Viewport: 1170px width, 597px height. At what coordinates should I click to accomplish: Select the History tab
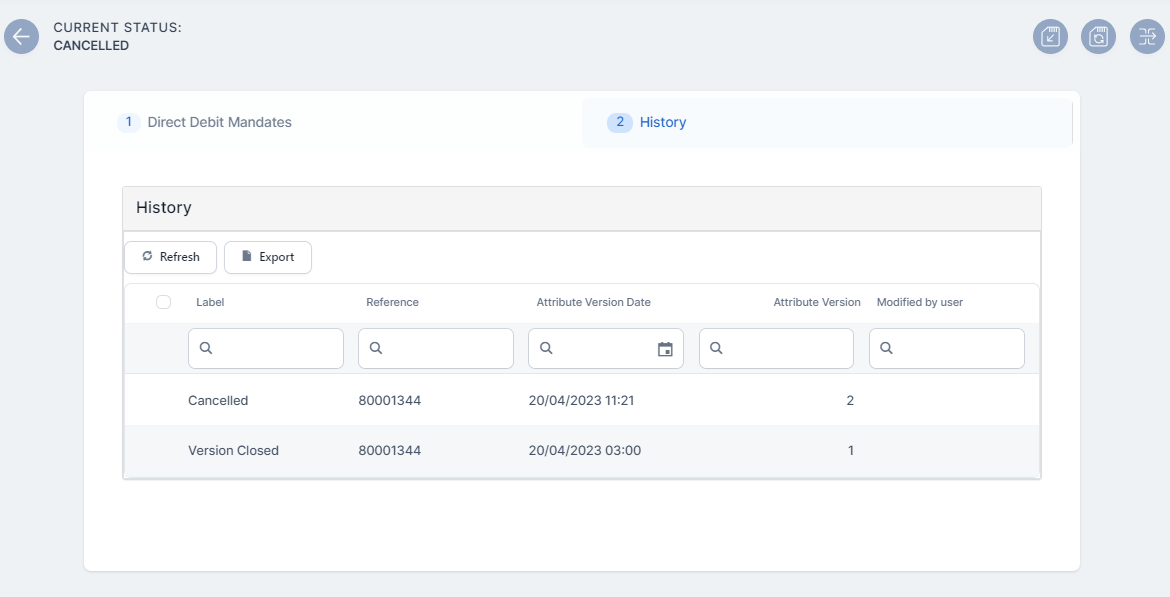(662, 122)
